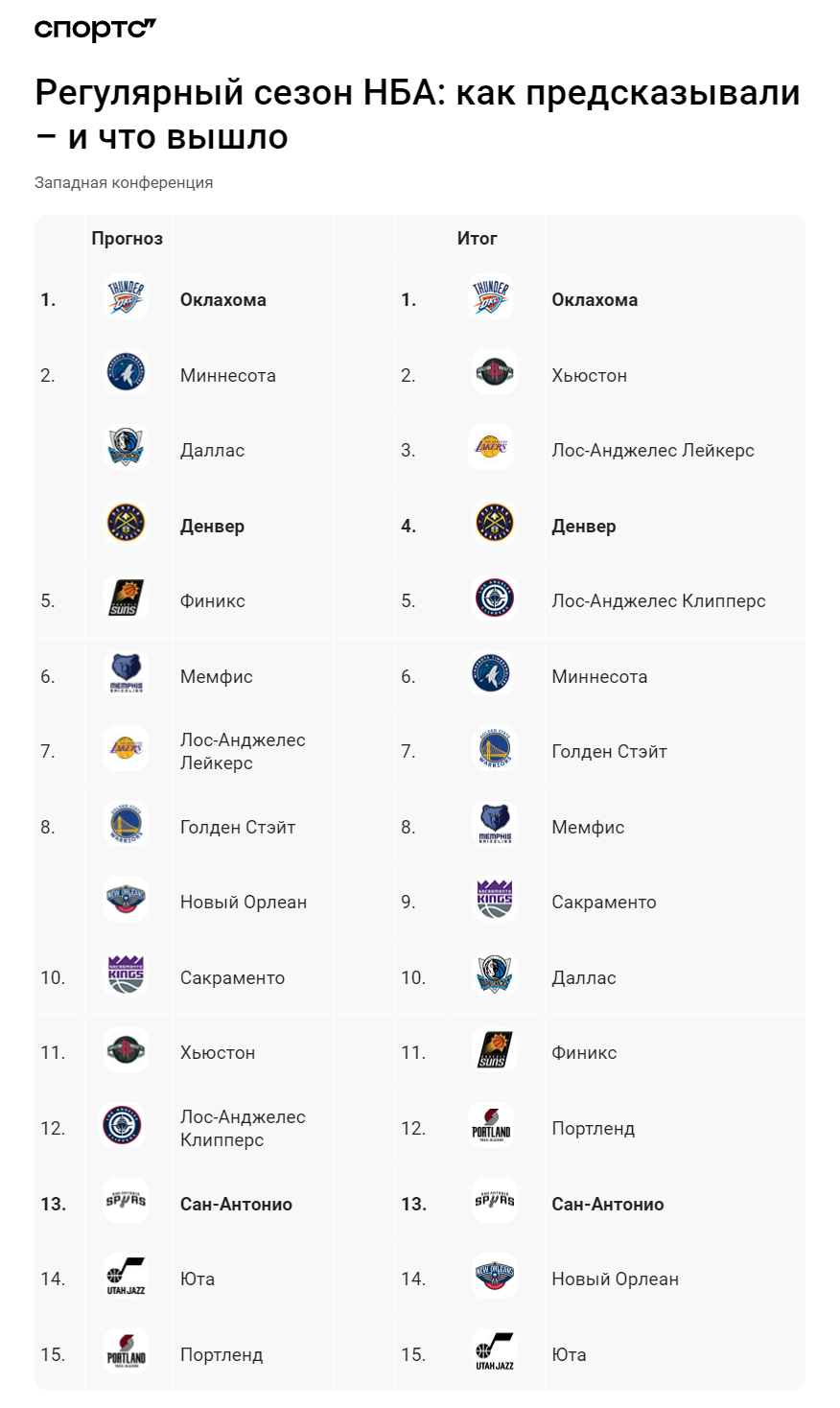Click the Clippers logo in the Итог column
Screen dimensions: 840x1408
[495, 599]
